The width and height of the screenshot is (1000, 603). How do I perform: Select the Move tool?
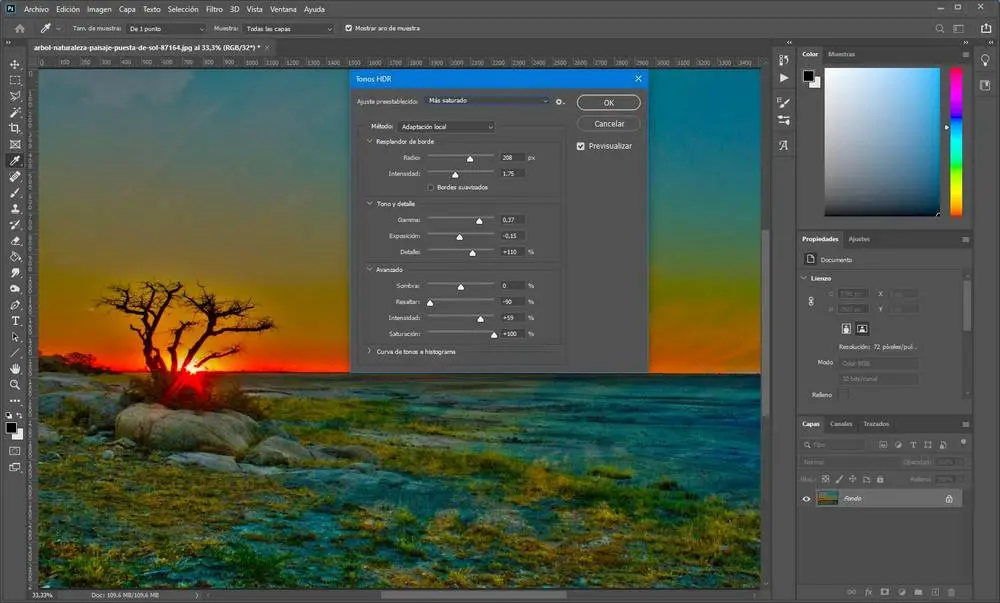tap(15, 63)
